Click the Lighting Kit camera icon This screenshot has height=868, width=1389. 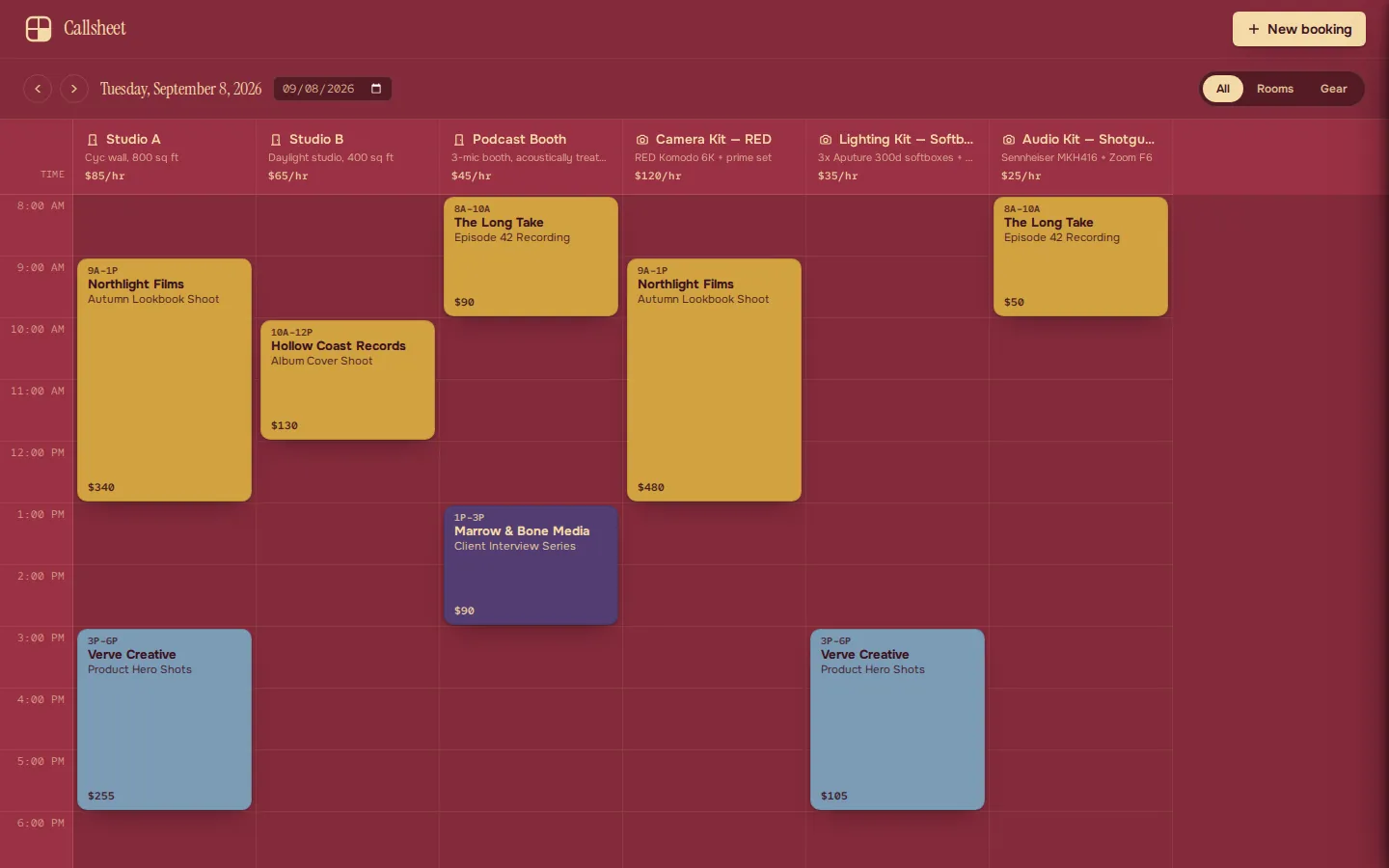point(826,140)
